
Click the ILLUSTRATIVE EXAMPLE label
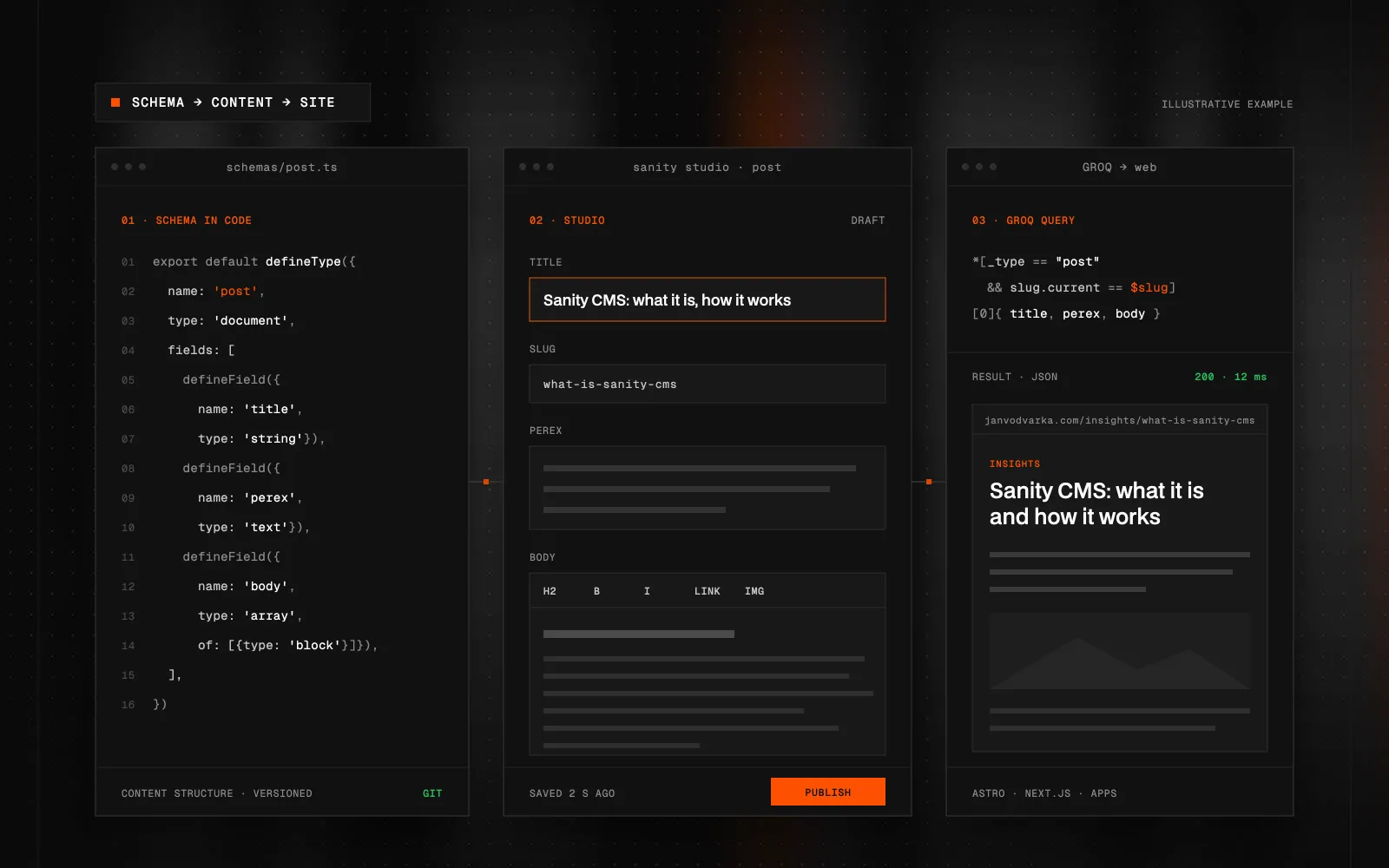click(x=1227, y=104)
